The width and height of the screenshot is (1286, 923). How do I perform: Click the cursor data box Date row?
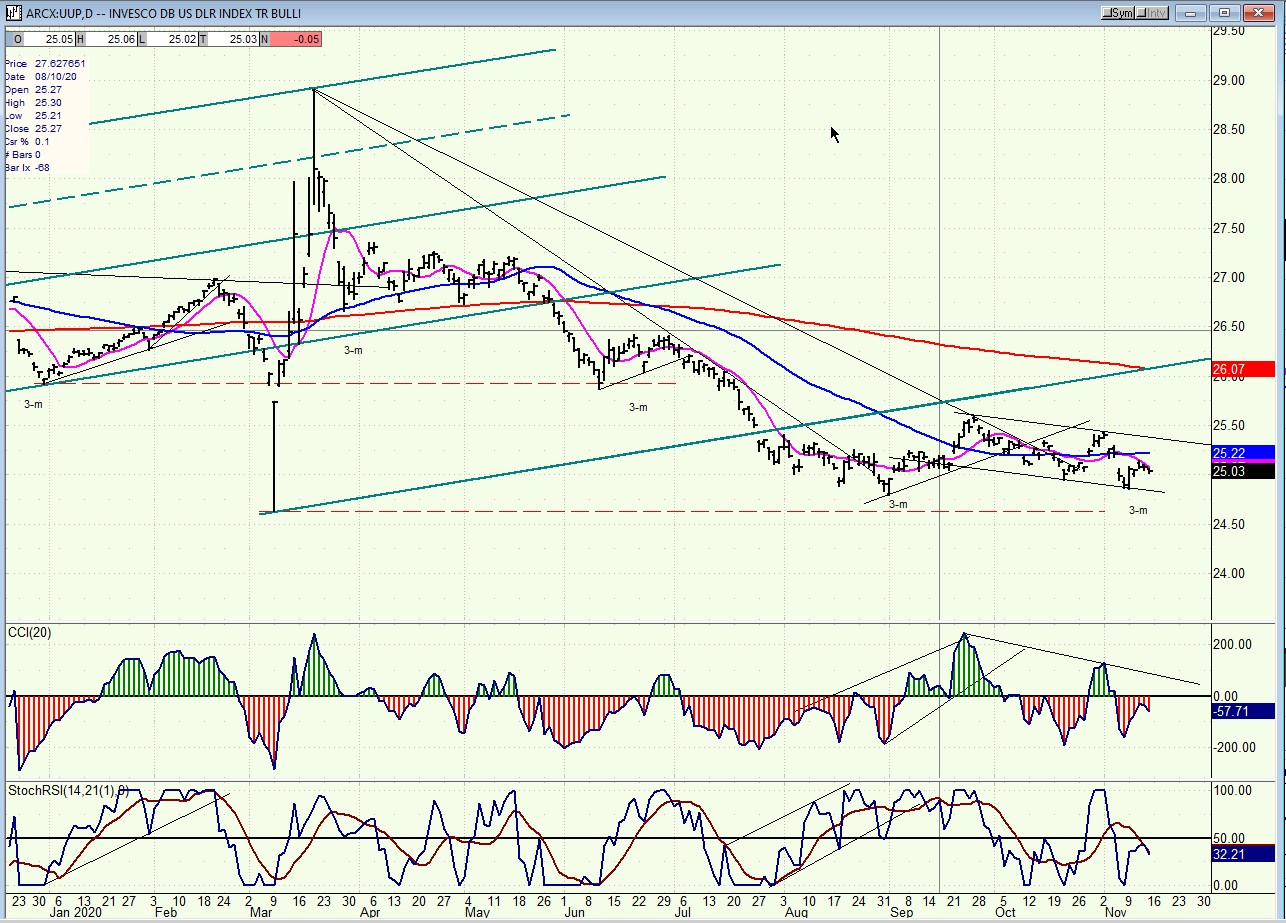[40, 77]
